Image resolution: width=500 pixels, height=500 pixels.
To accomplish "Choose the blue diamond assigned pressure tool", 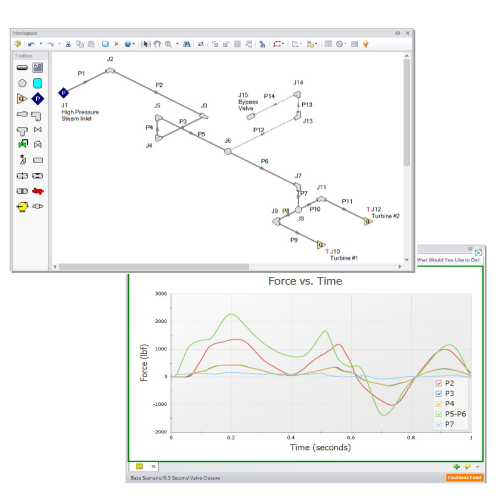I will click(x=38, y=99).
